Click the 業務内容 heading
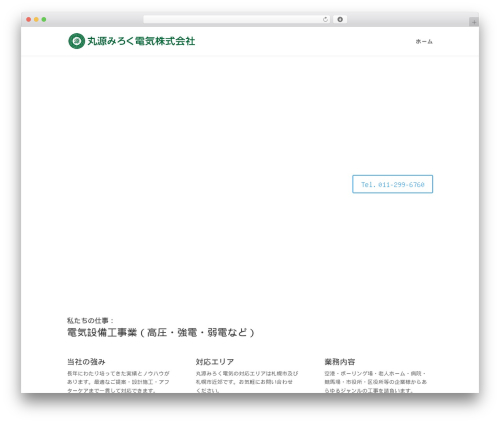Image resolution: width=500 pixels, height=423 pixels. pos(340,362)
